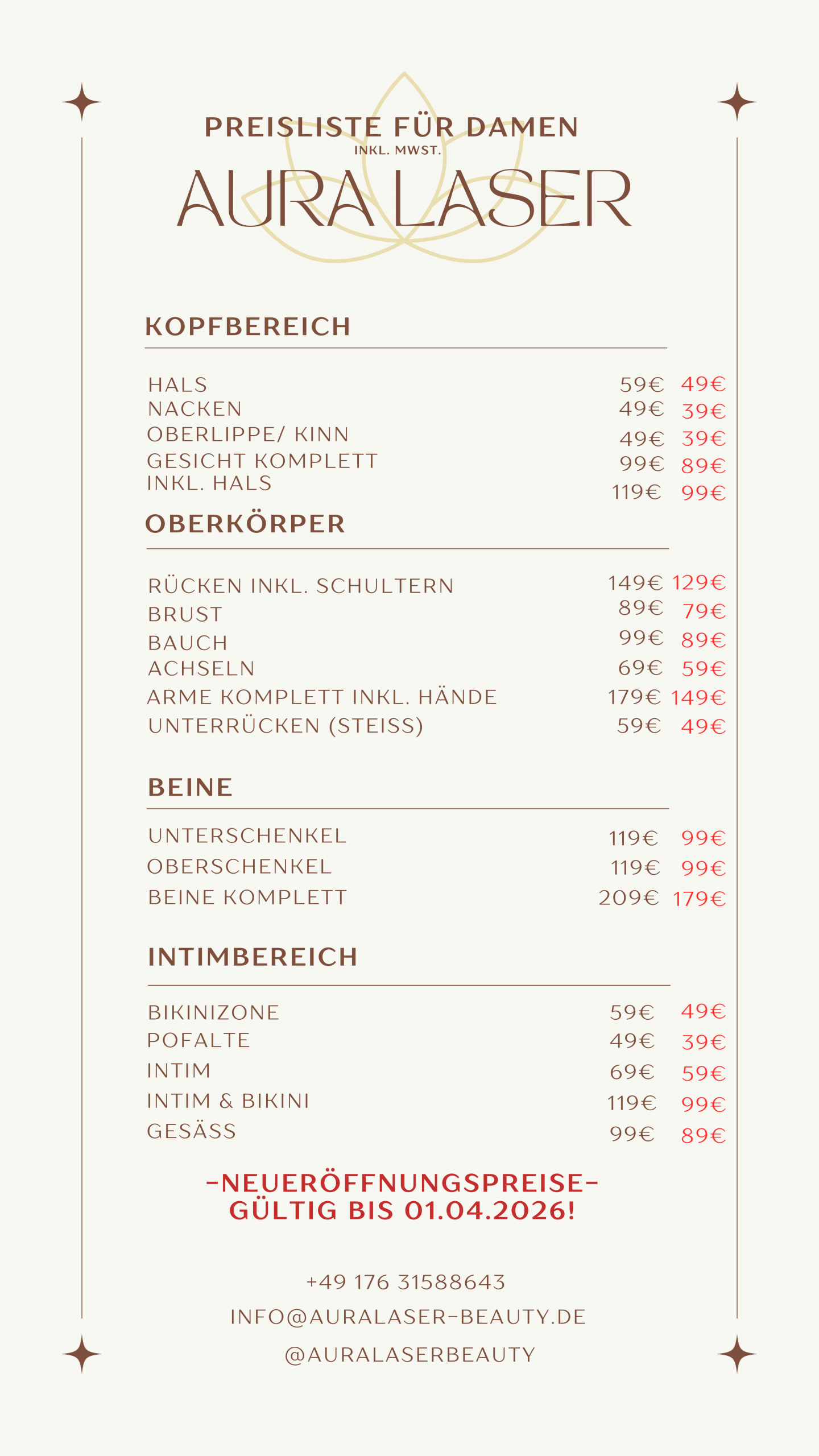Select the Oberkörper section heading
This screenshot has height=1456, width=819.
245,524
